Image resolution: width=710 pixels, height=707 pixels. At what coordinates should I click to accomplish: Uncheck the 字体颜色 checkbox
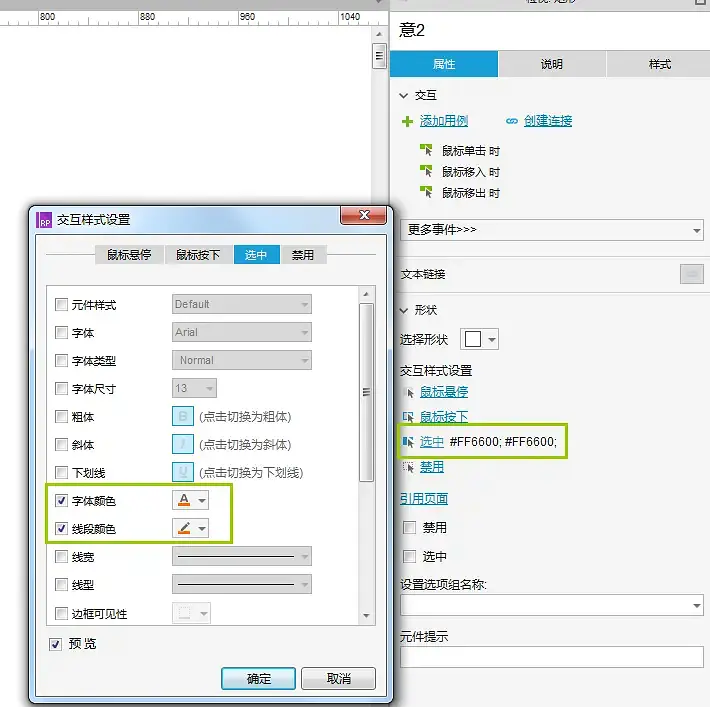(61, 500)
